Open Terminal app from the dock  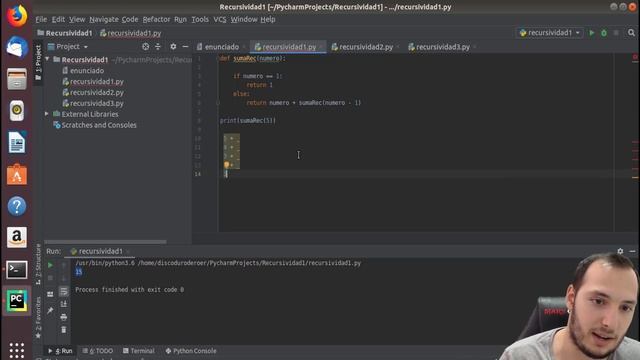[17, 269]
